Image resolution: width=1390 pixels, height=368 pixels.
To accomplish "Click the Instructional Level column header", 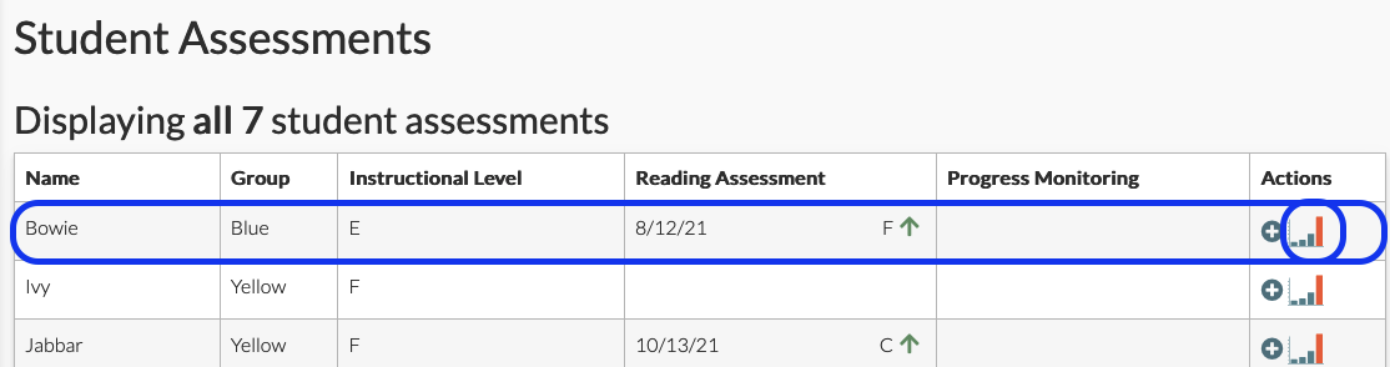I will pyautogui.click(x=435, y=178).
